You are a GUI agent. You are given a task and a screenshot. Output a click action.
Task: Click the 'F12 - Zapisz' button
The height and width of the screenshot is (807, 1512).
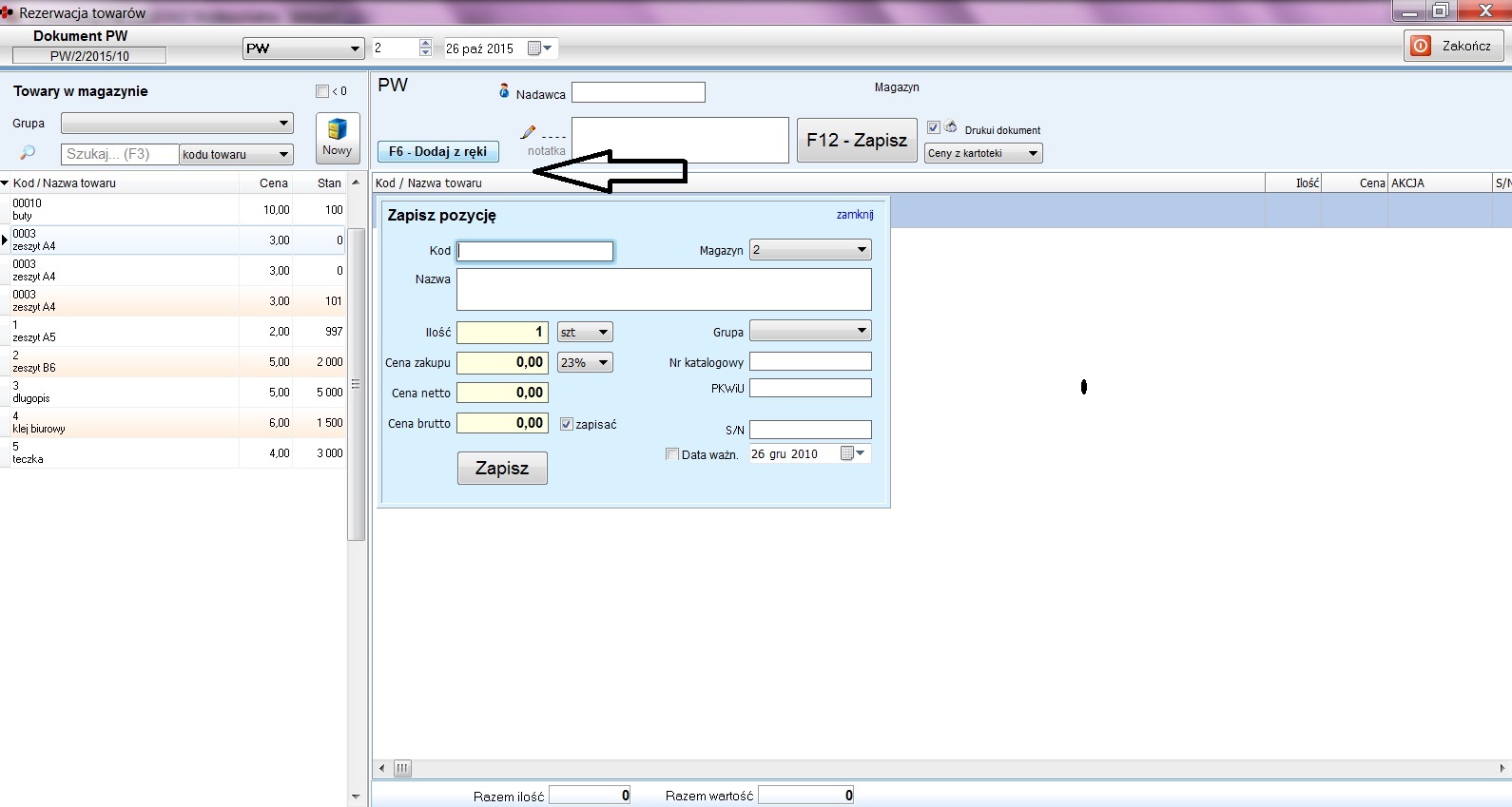[x=857, y=141]
